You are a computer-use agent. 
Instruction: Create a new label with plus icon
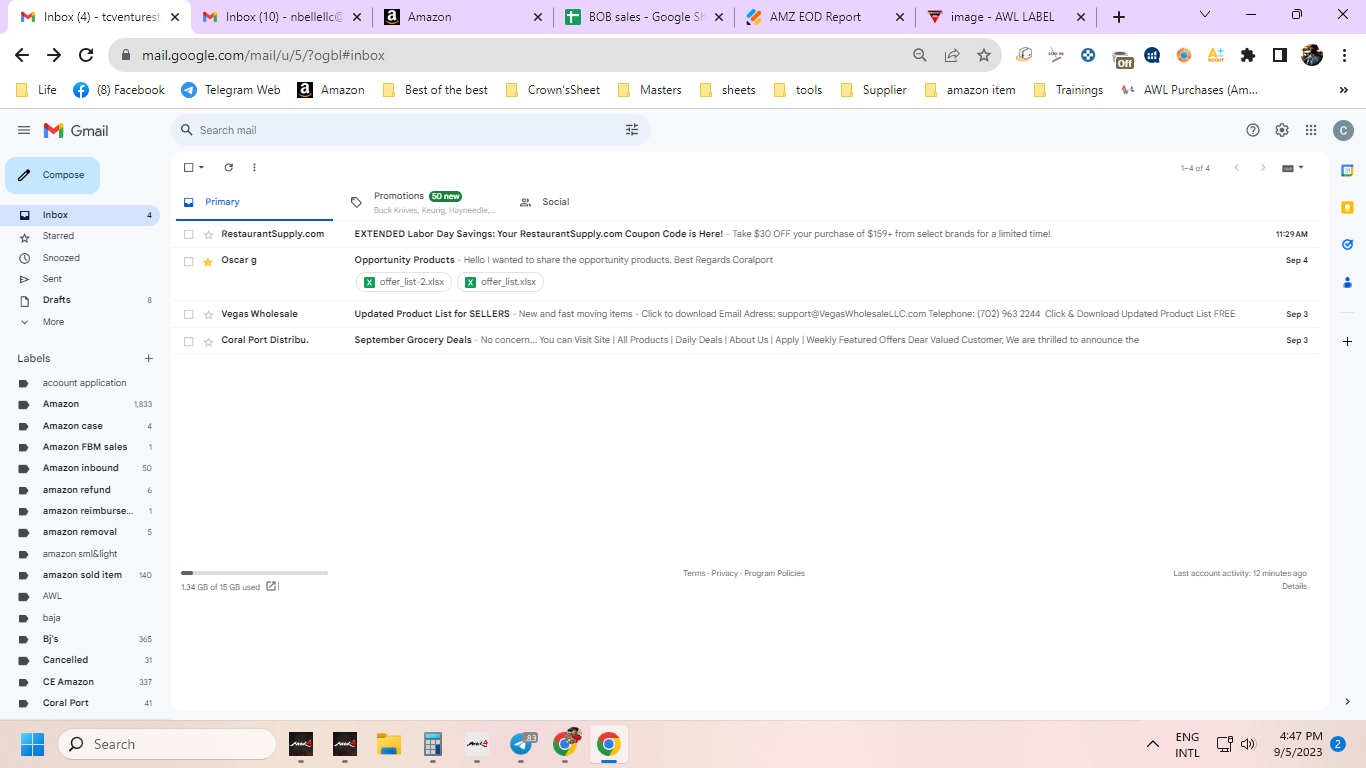[149, 358]
